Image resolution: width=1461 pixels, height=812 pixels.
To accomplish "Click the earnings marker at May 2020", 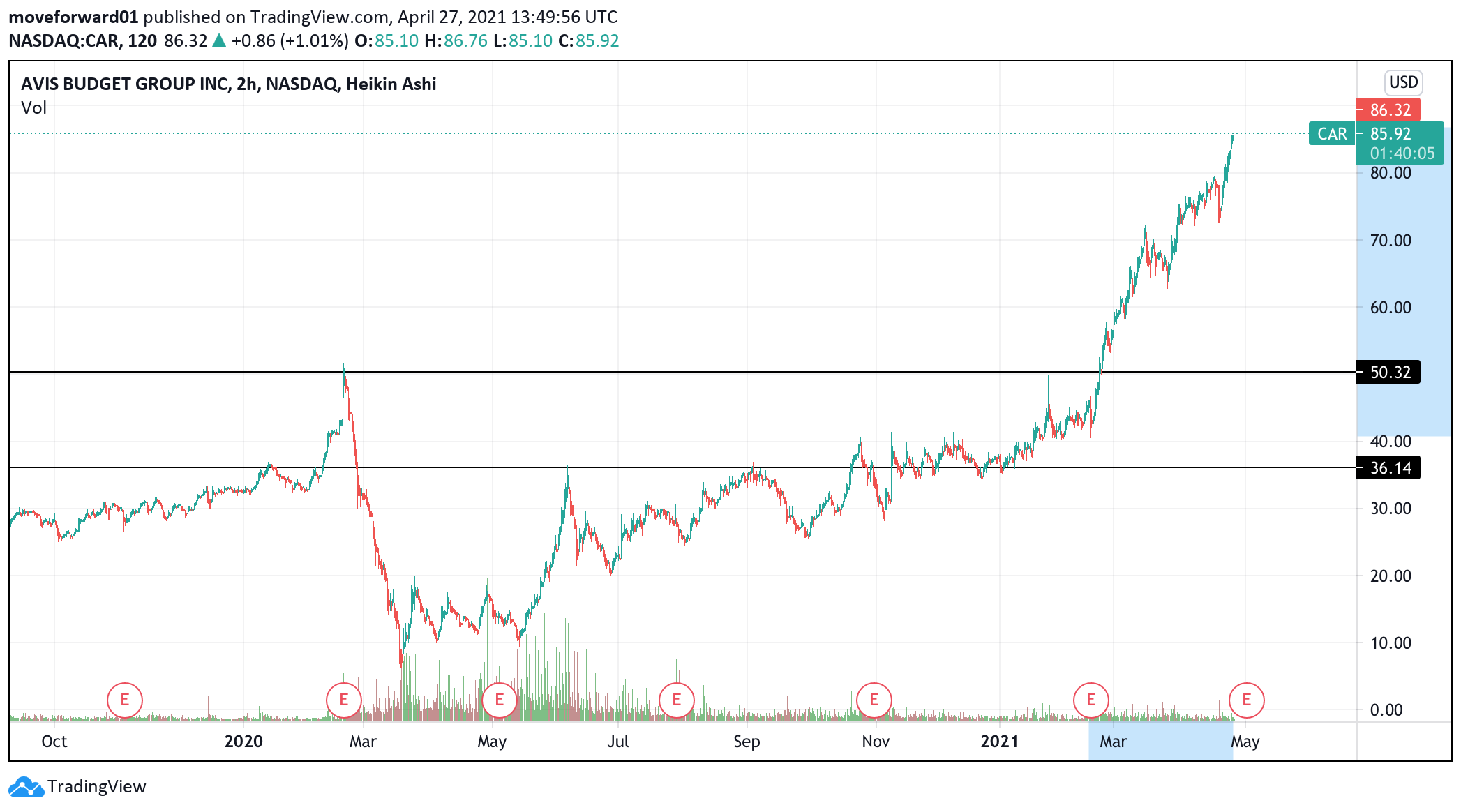I will point(500,700).
